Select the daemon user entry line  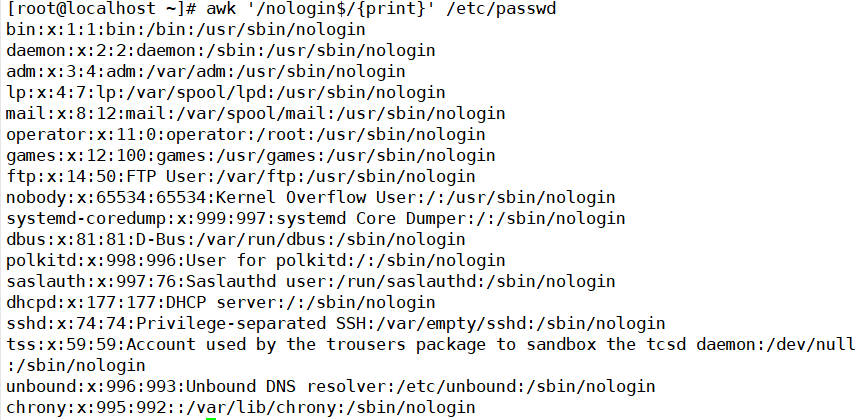click(221, 51)
